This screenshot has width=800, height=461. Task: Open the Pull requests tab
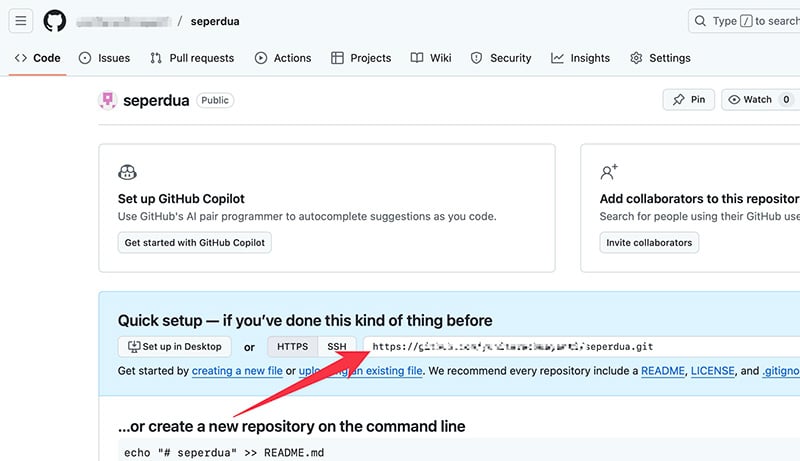[x=192, y=58]
